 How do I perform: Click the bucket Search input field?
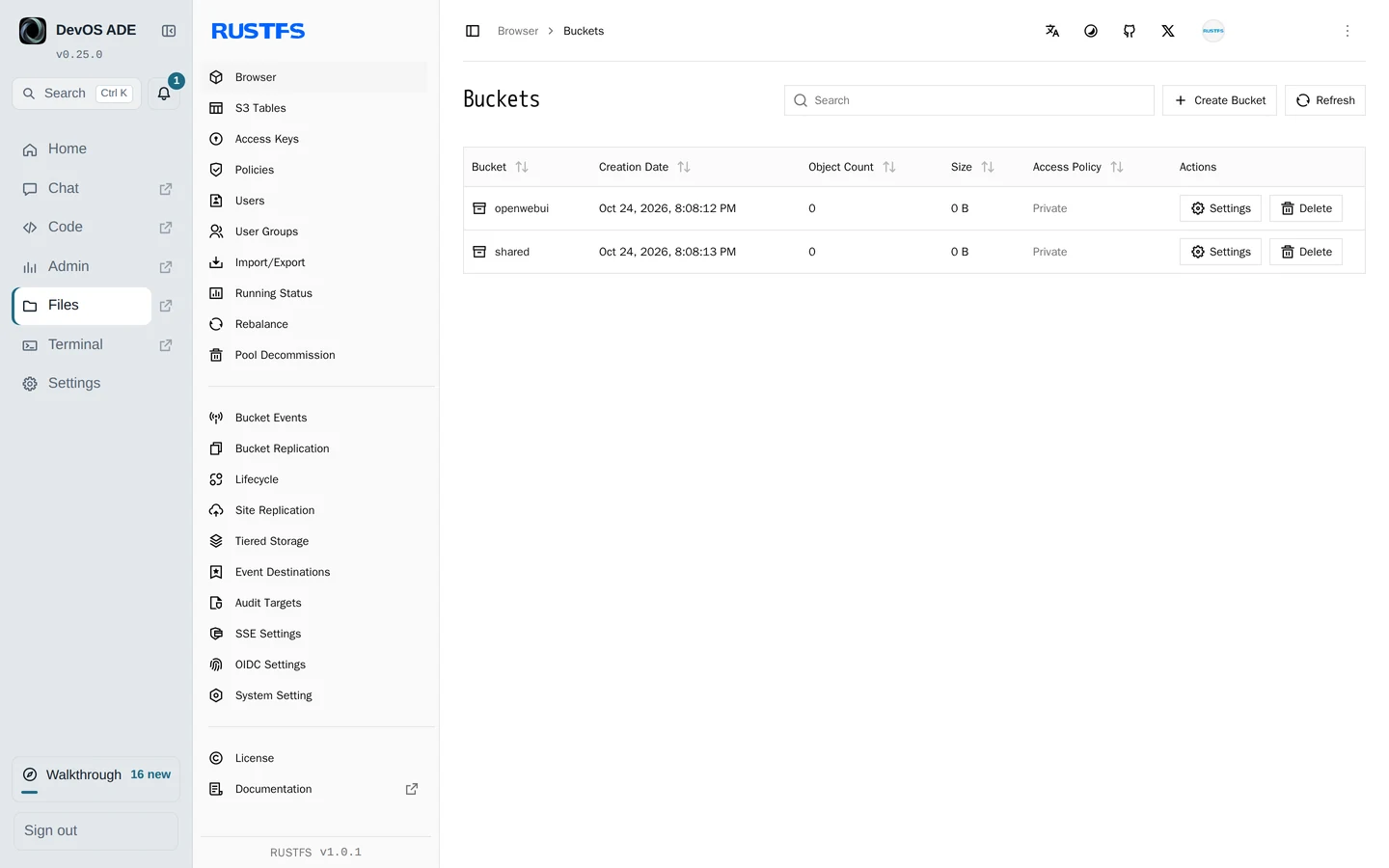(969, 100)
